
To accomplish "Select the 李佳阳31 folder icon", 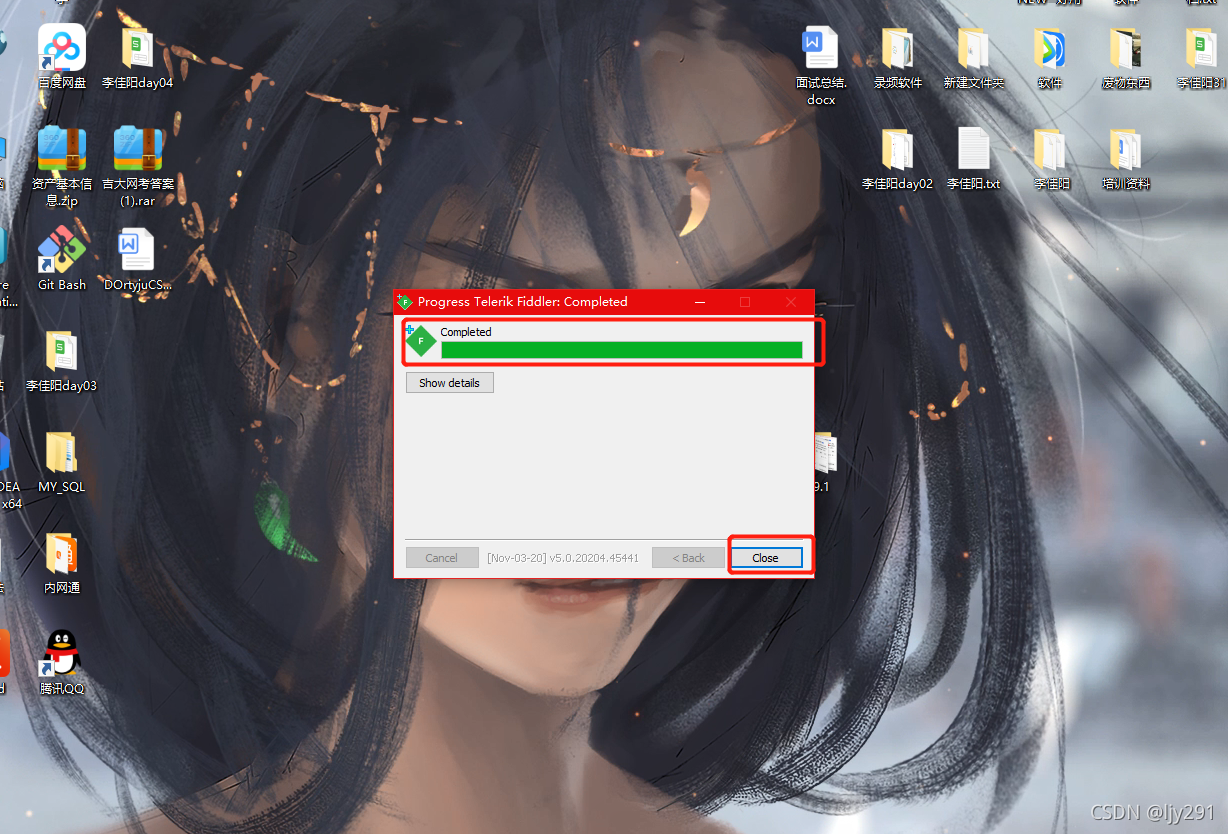I will point(1201,57).
